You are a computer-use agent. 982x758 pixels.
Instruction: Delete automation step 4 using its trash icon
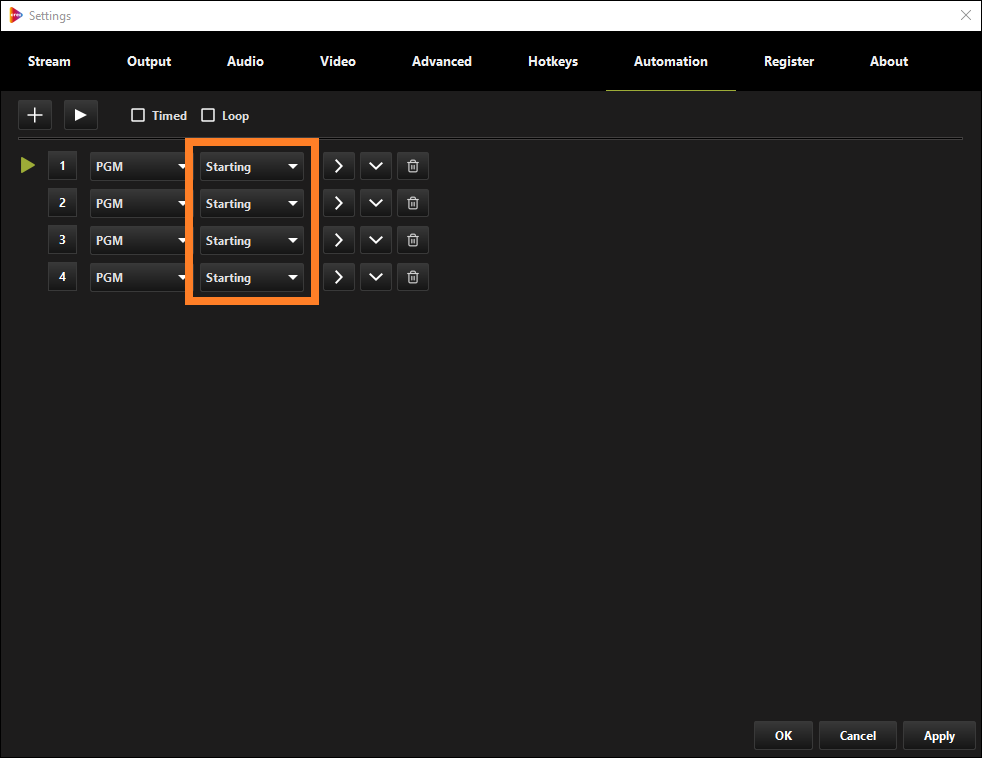[412, 277]
